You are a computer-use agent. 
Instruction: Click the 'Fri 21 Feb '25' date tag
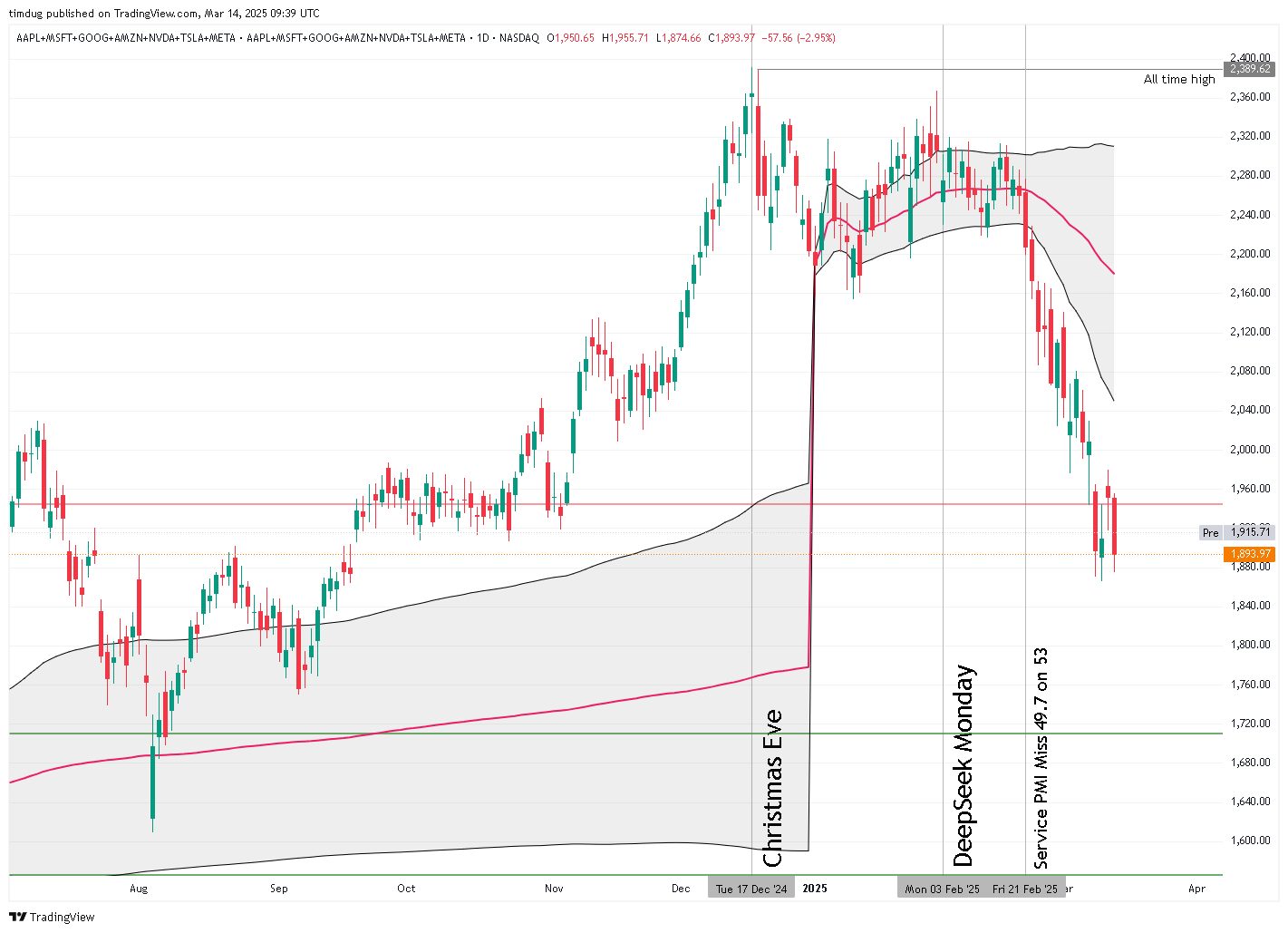(1025, 889)
